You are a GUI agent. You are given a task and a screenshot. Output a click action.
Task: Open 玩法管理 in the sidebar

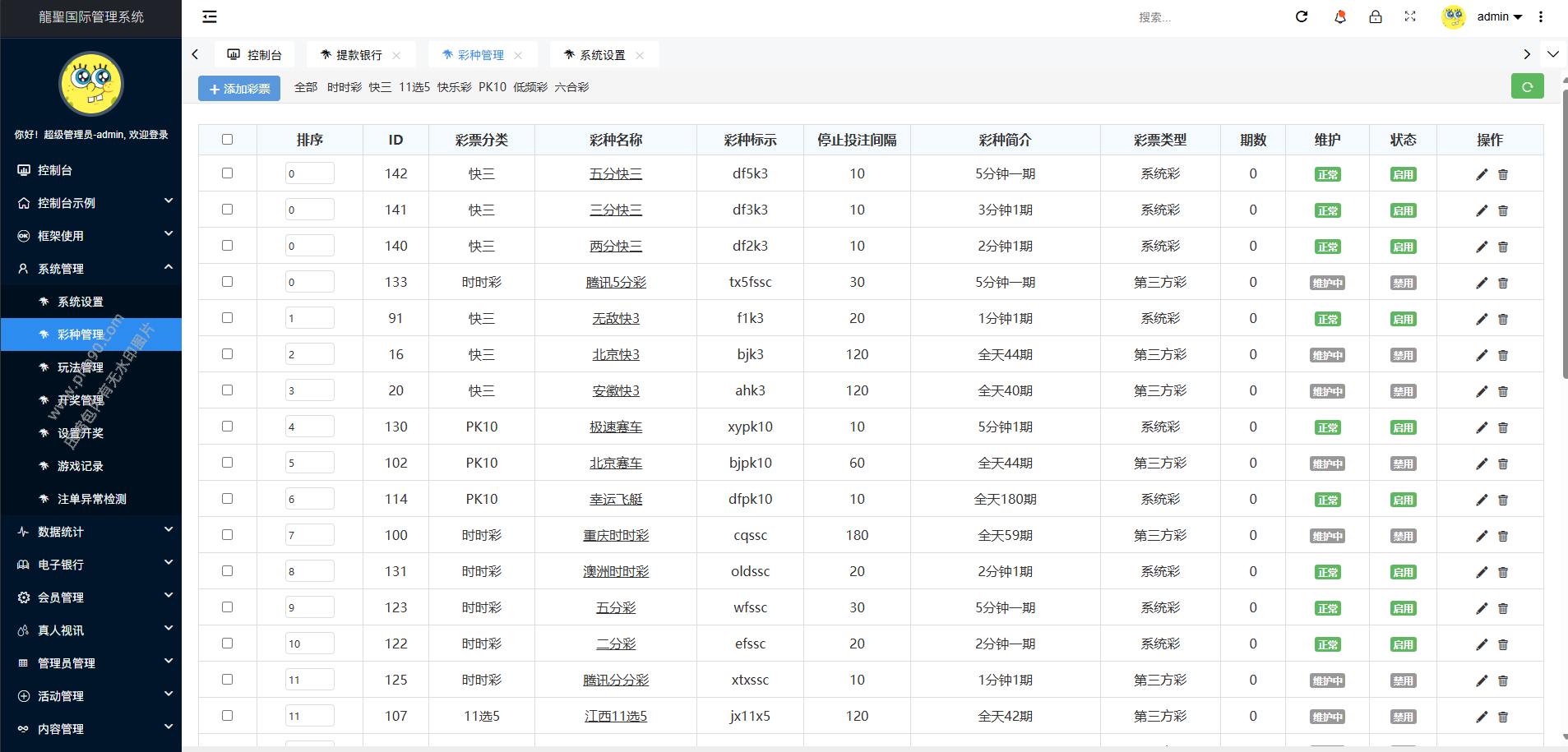[81, 367]
